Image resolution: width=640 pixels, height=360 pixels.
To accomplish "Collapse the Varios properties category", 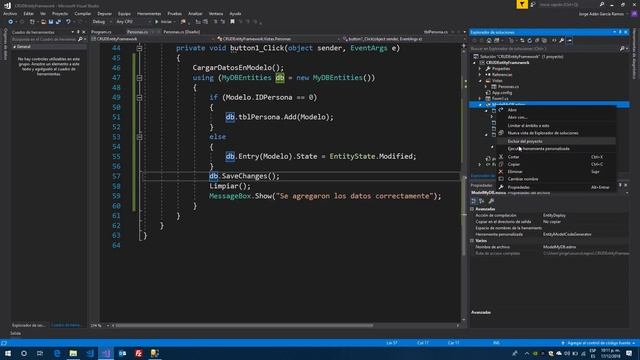I will (x=472, y=241).
